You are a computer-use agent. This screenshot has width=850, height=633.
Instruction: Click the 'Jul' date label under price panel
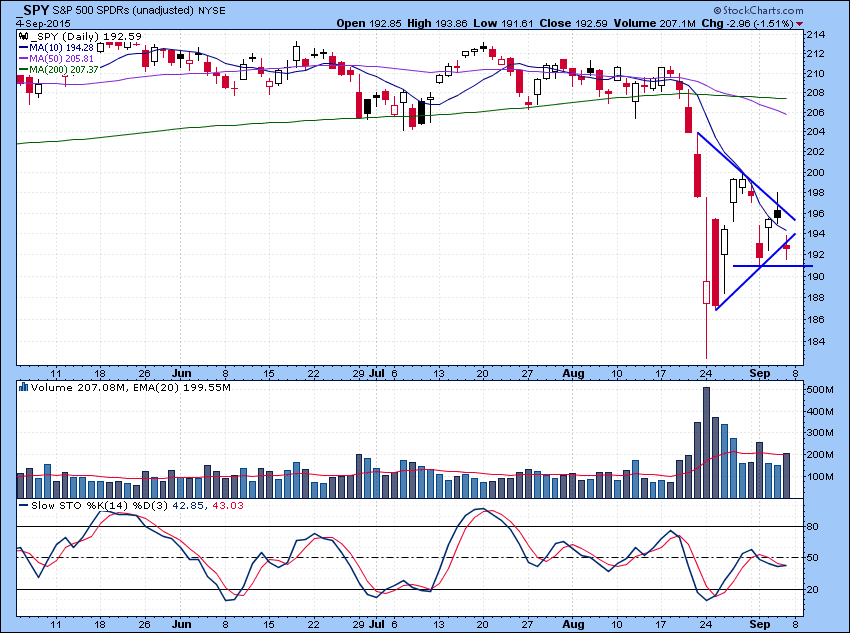click(x=377, y=373)
